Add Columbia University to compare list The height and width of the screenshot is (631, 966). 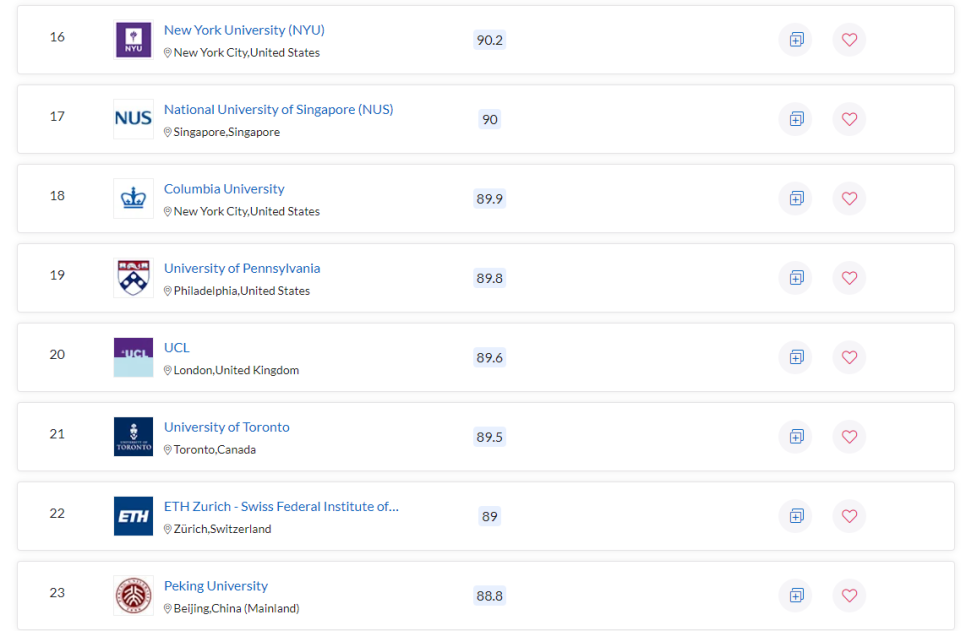tap(796, 198)
